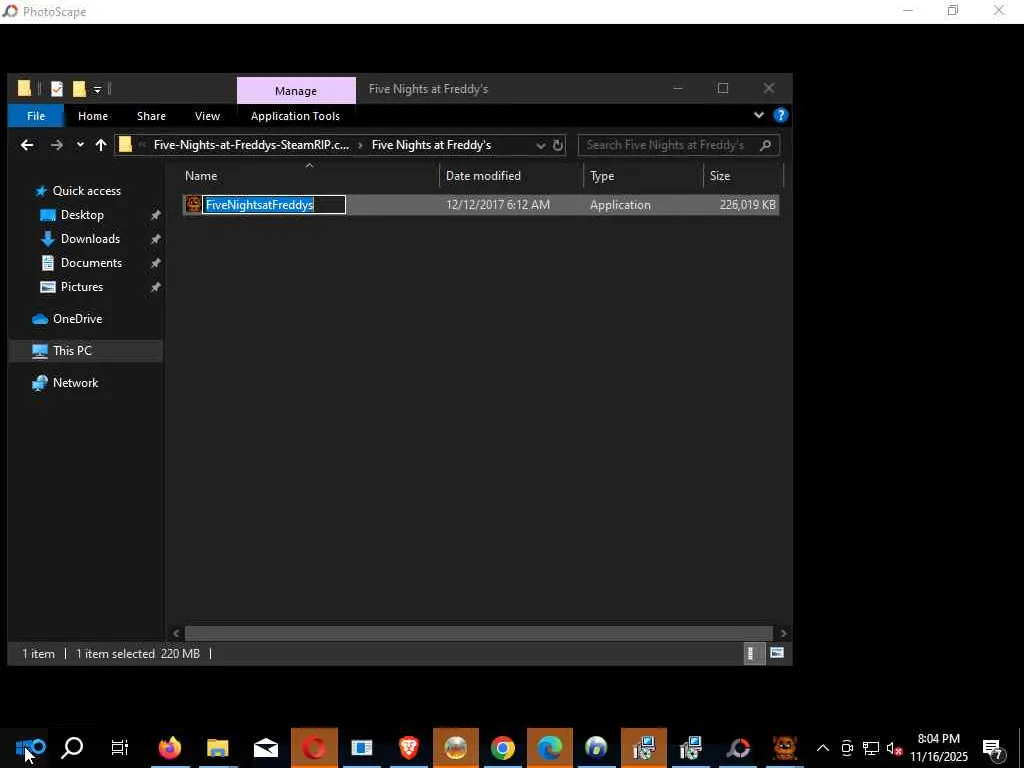
Task: Open taskbar Search
Action: pyautogui.click(x=72, y=748)
